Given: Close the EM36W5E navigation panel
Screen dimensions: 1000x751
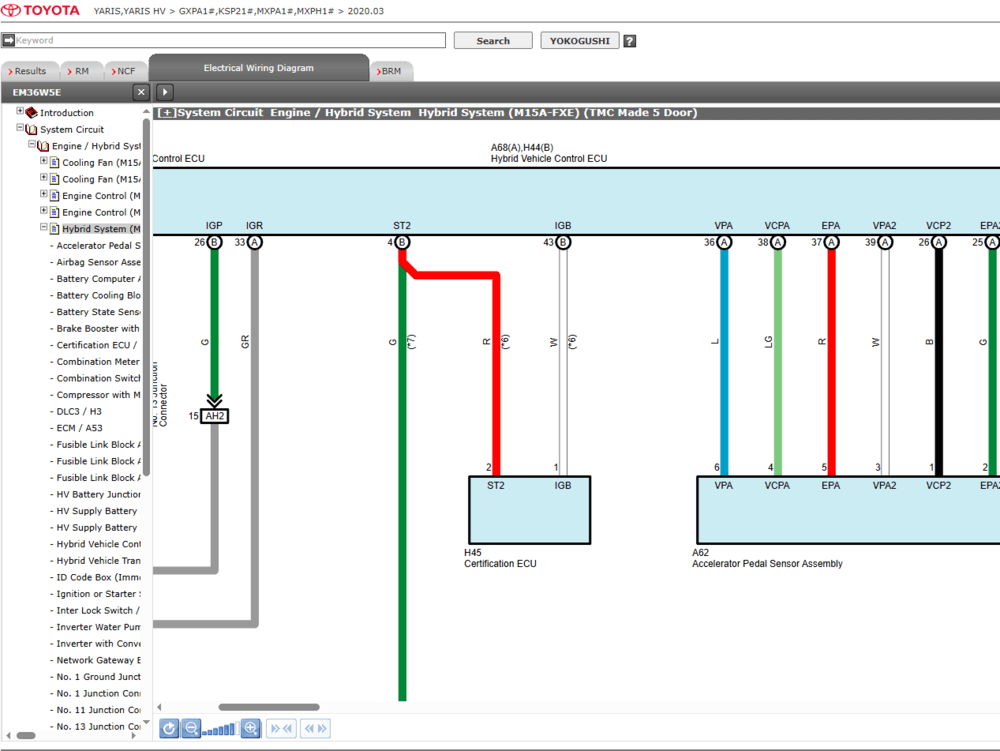Looking at the screenshot, I should click(x=140, y=92).
